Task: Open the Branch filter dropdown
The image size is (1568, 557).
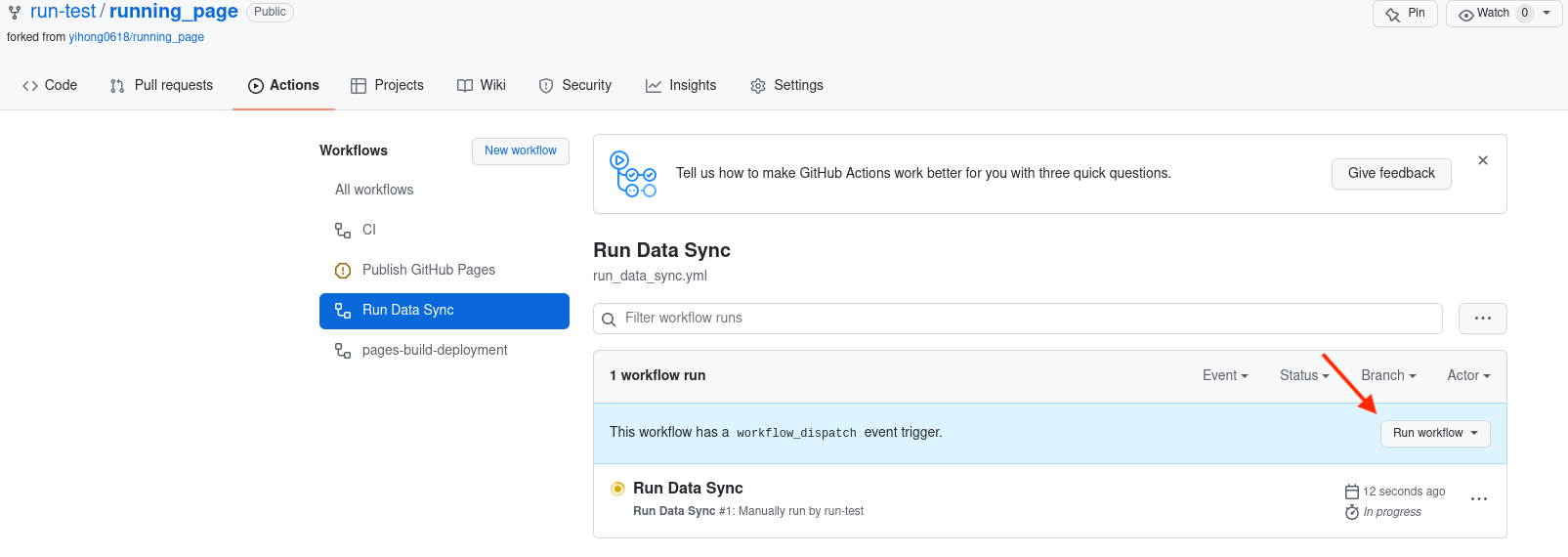Action: pyautogui.click(x=1387, y=375)
